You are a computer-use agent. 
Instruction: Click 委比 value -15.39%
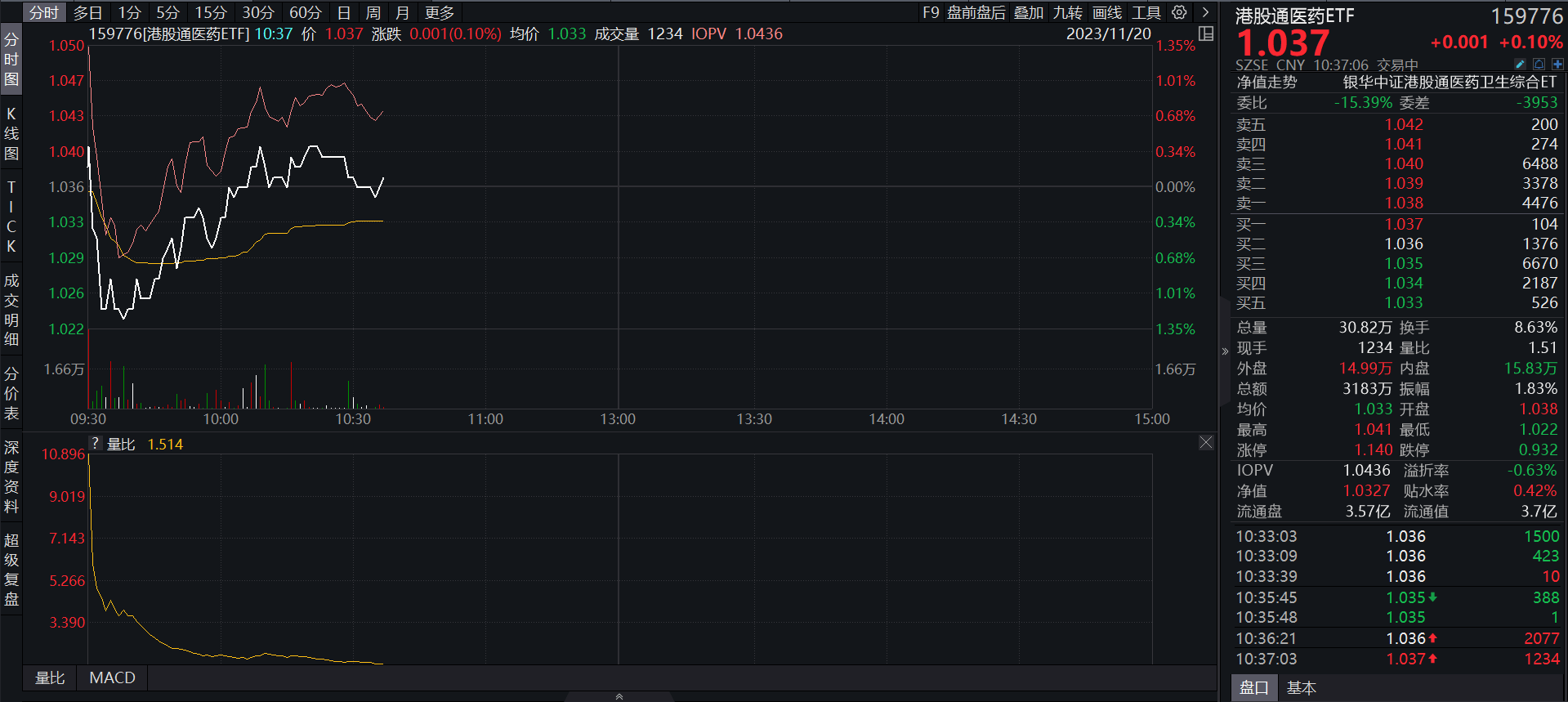(x=1363, y=102)
